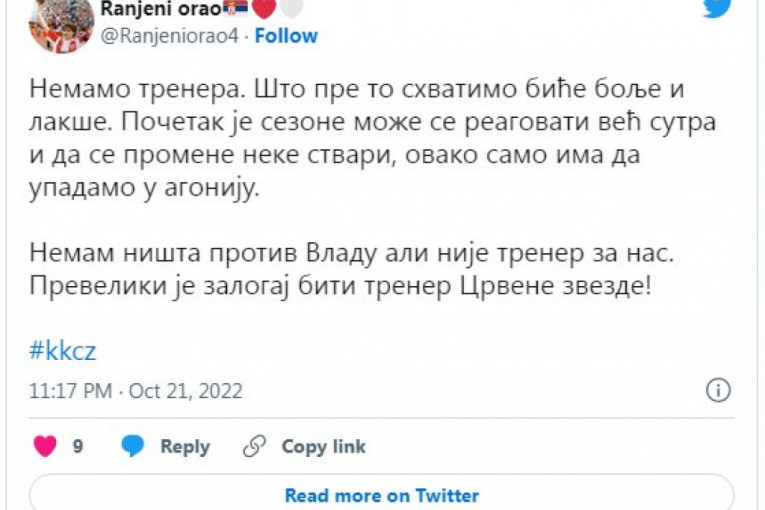
Task: Open the #kkcz hashtag
Action: click(x=62, y=351)
